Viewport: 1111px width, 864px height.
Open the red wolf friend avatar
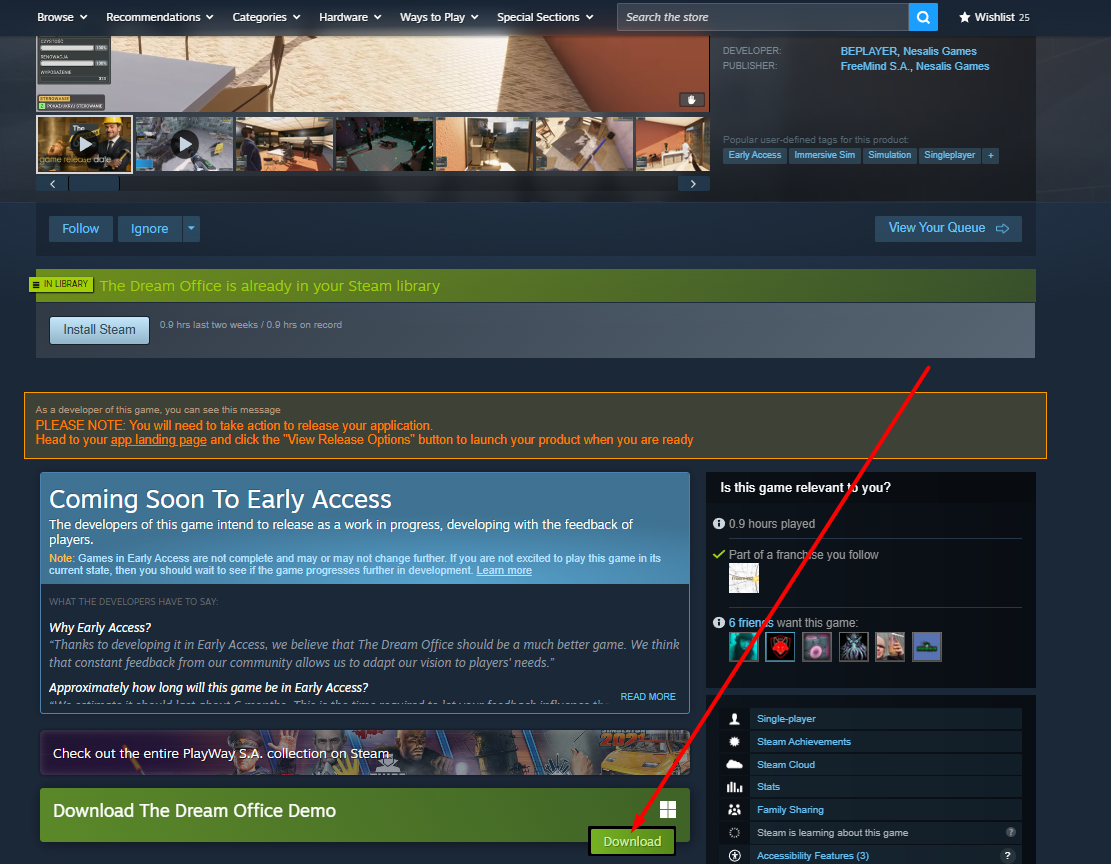coord(780,646)
